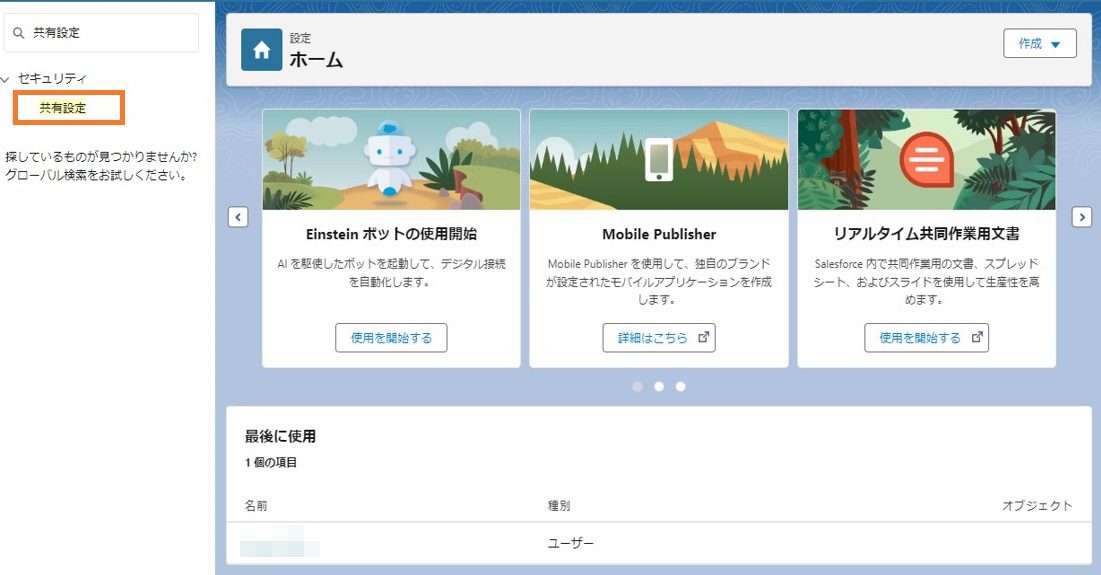Click the Einstein bot illustration

(x=391, y=159)
